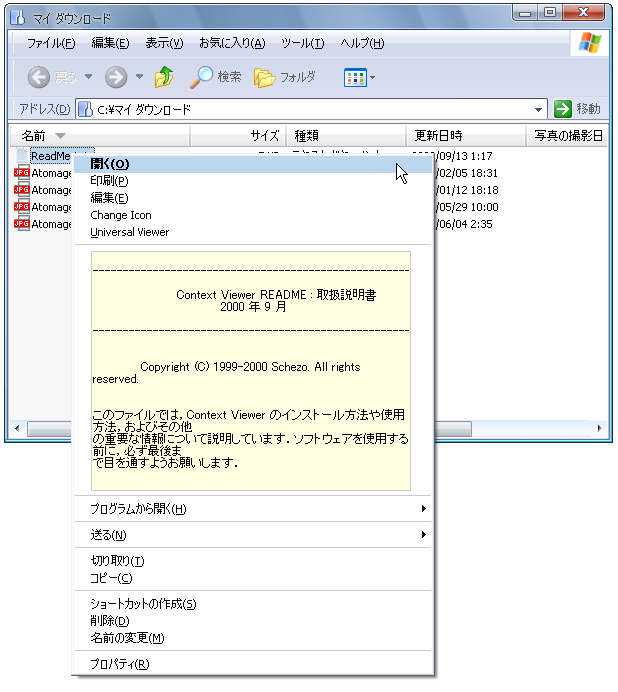Screen dimensions: 618x692
Task: Click the Windows flag logo
Action: pos(590,43)
